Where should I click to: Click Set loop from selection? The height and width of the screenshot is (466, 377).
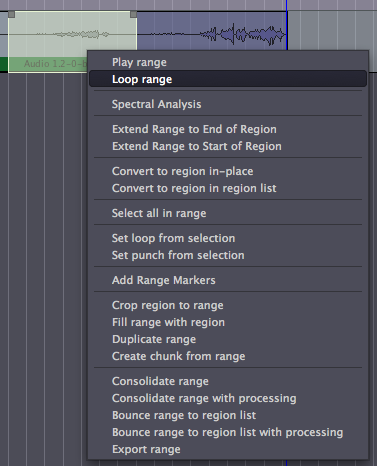(x=228, y=238)
